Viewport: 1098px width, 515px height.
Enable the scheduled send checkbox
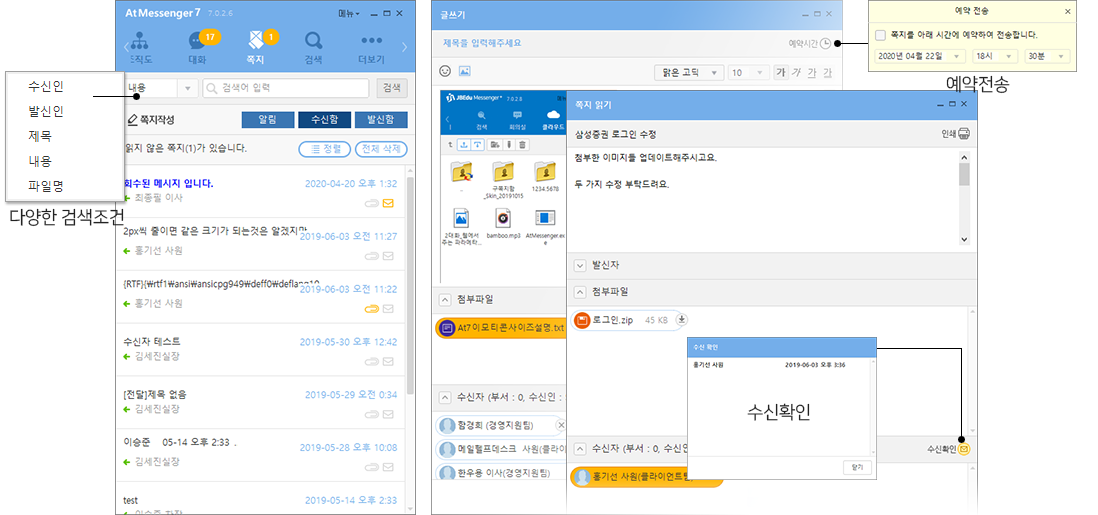tap(880, 34)
